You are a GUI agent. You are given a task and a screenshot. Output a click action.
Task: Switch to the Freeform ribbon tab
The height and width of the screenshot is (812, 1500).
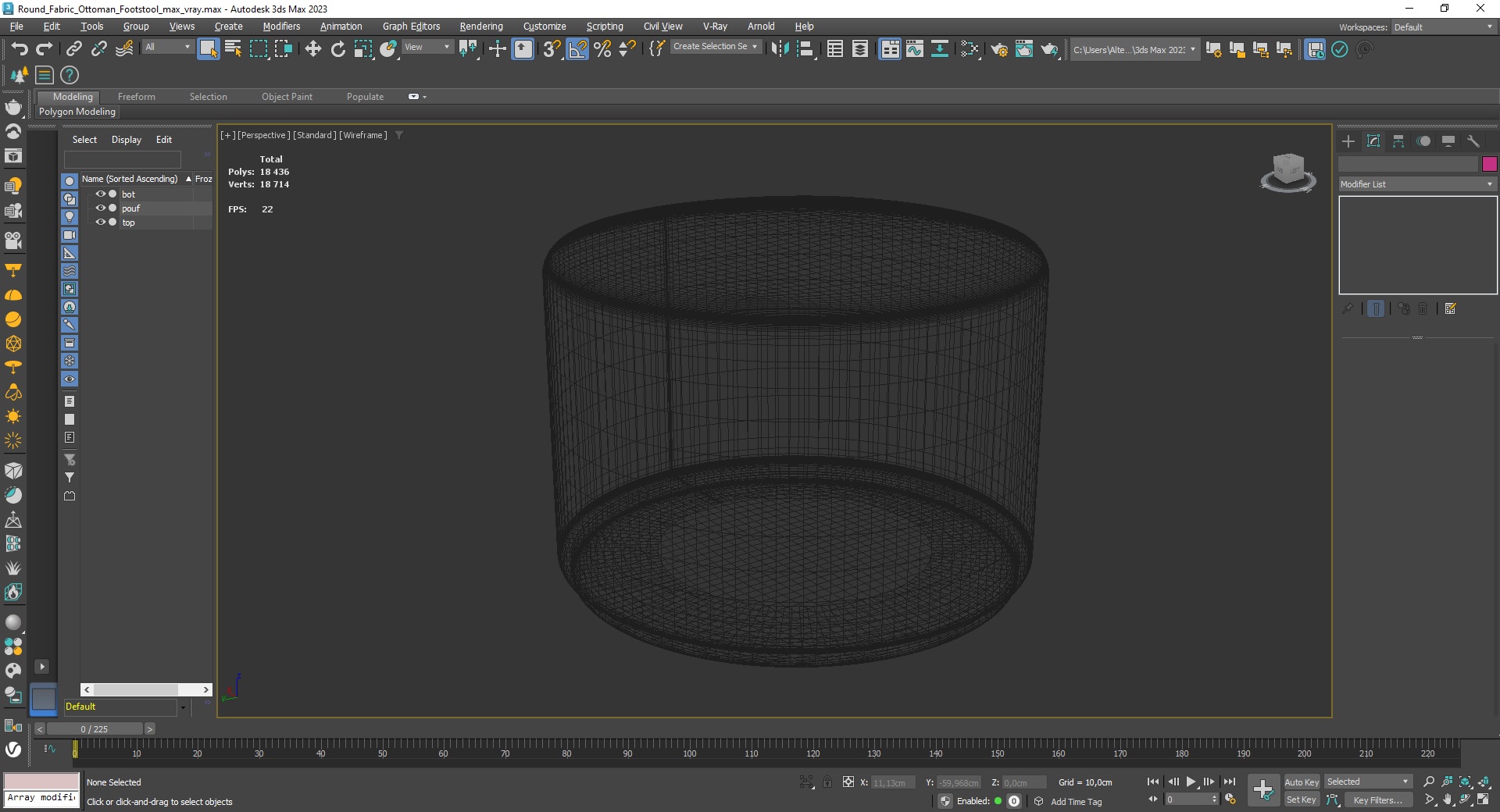pyautogui.click(x=137, y=97)
